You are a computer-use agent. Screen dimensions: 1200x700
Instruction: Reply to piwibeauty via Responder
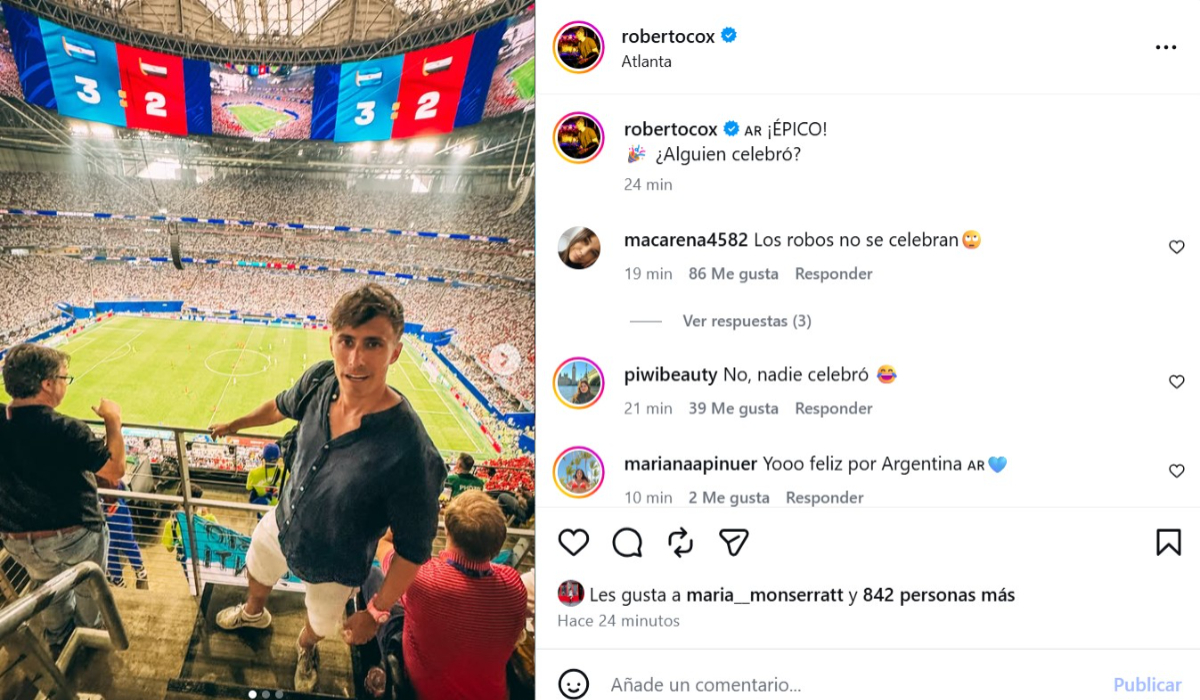coord(833,408)
